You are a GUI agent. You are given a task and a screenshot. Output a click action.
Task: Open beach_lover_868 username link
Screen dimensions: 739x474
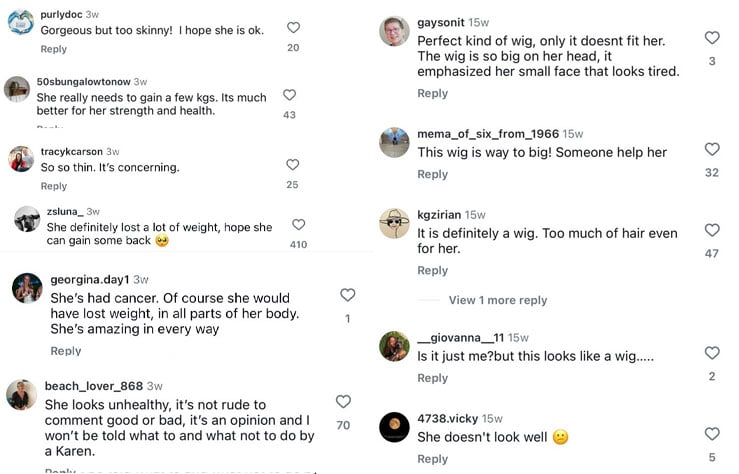click(x=94, y=386)
